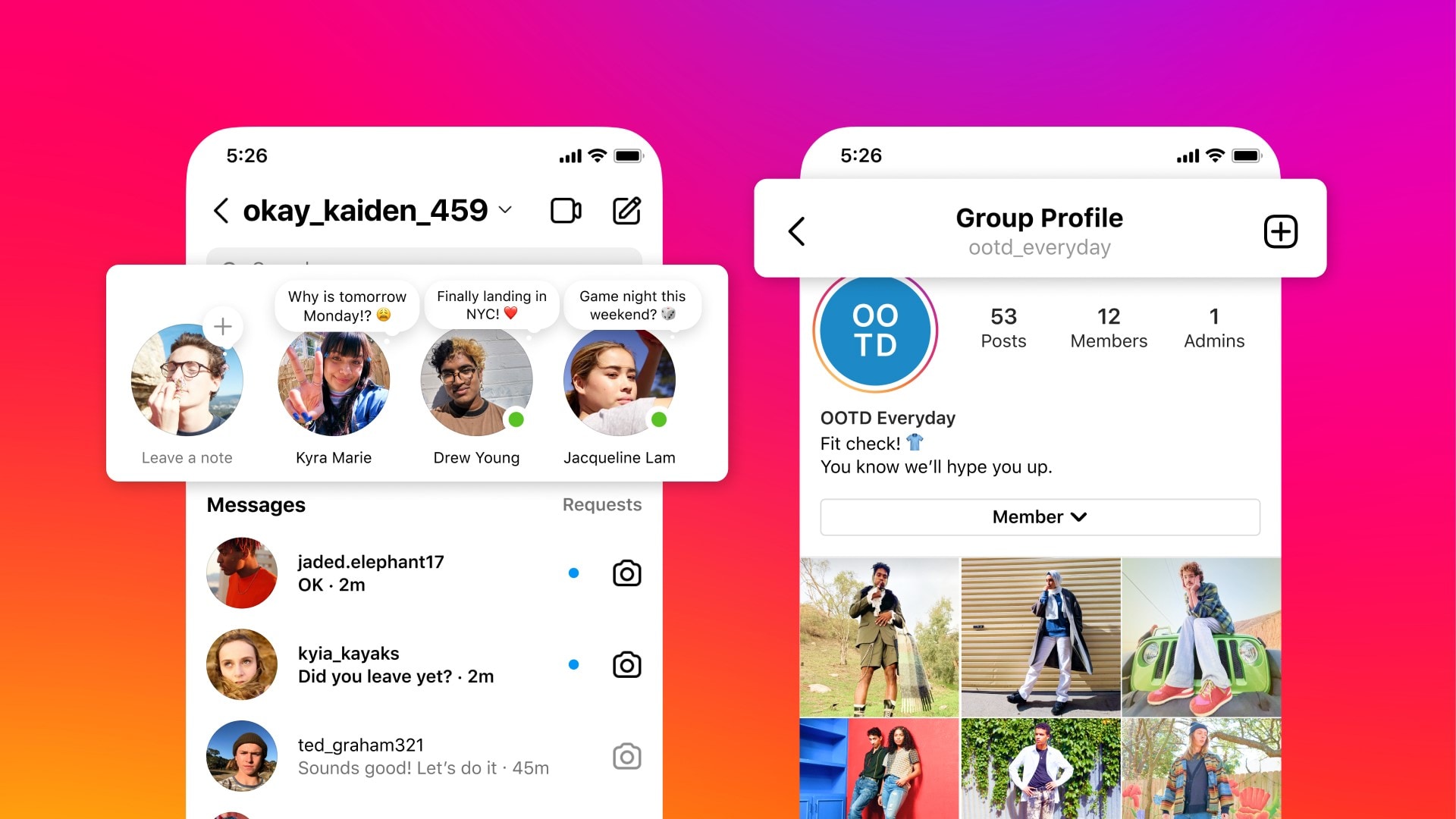Screen dimensions: 1456x819
Task: Expand the messages Requests tab section
Action: coord(600,504)
